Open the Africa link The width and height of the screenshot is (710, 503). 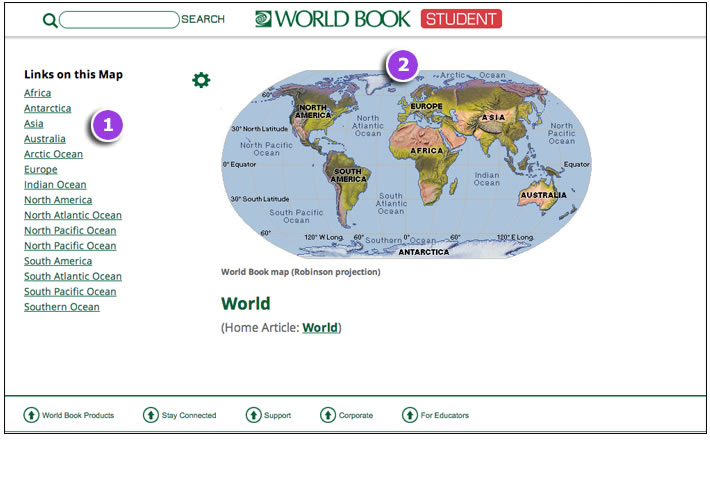(38, 93)
